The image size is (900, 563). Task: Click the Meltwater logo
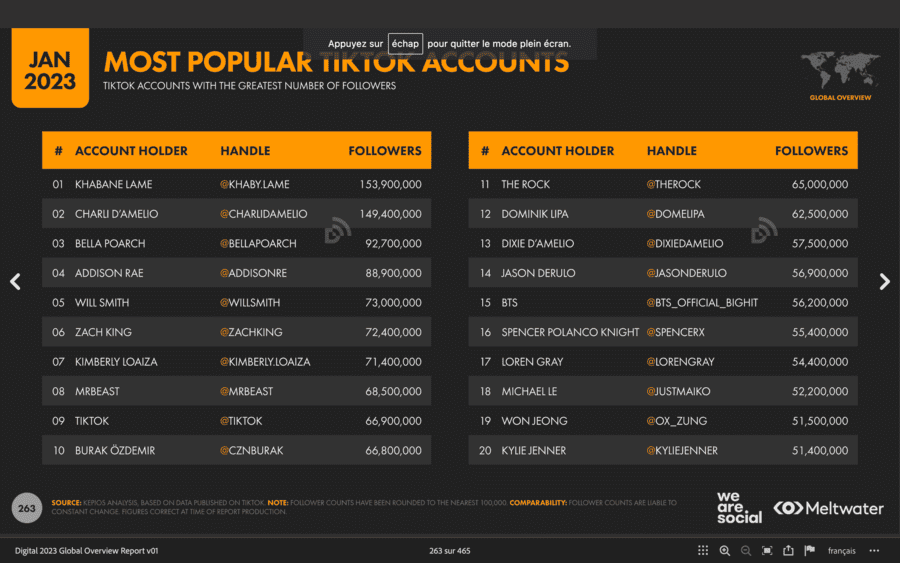pos(829,508)
